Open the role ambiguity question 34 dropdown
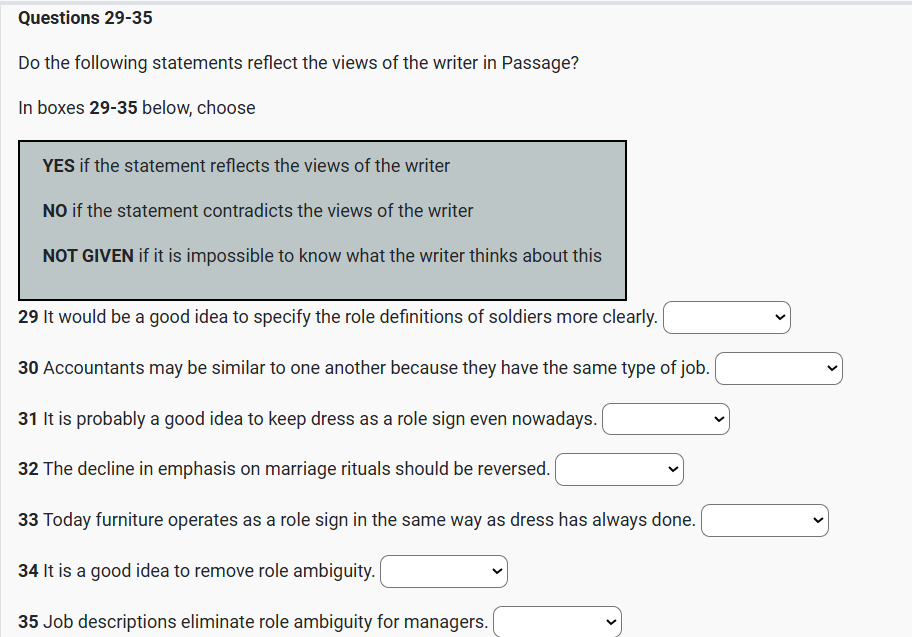Image resolution: width=912 pixels, height=637 pixels. click(x=444, y=572)
